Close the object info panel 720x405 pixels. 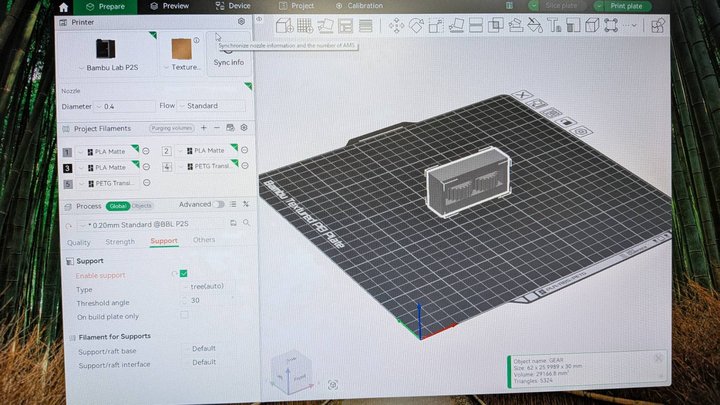coord(658,358)
